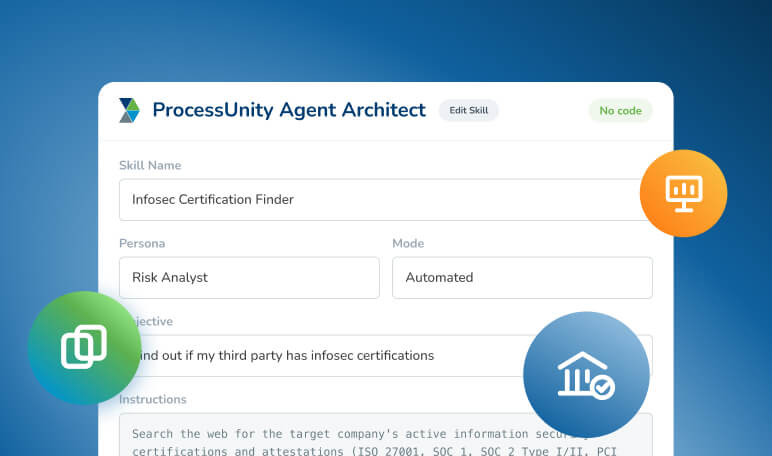Click the Mode label
Image resolution: width=772 pixels, height=456 pixels.
pos(408,243)
